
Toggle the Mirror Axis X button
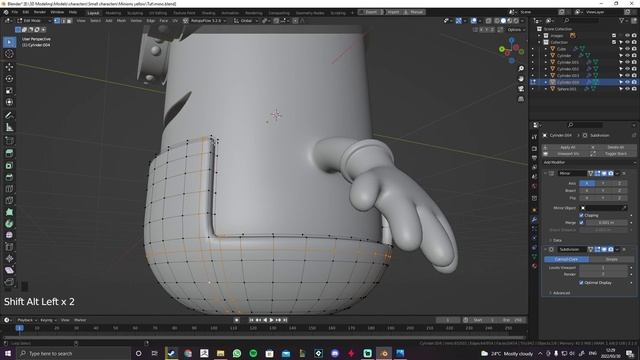587,183
